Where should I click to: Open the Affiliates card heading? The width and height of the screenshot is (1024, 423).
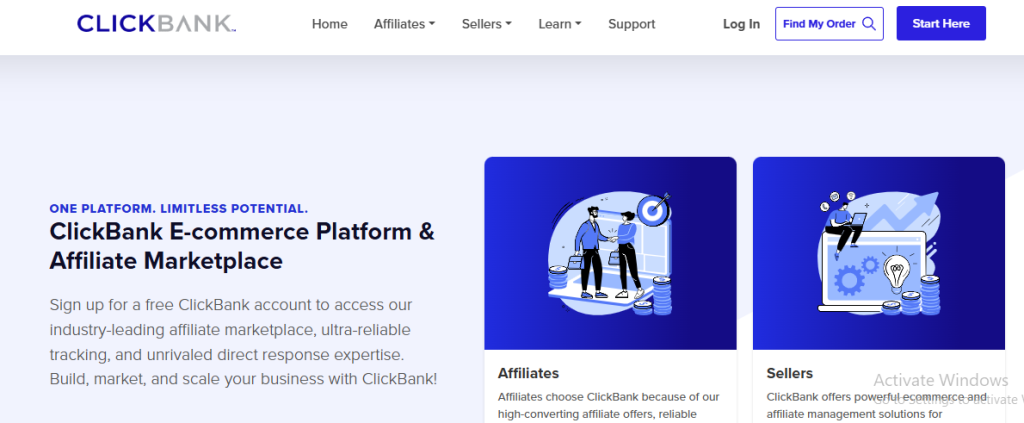coord(528,373)
